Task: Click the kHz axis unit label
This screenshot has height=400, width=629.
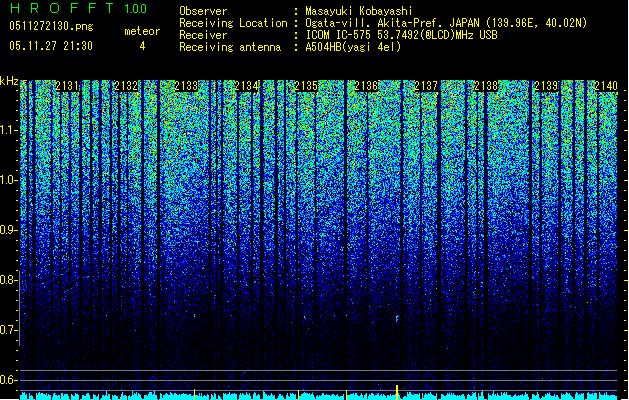Action: pyautogui.click(x=9, y=81)
